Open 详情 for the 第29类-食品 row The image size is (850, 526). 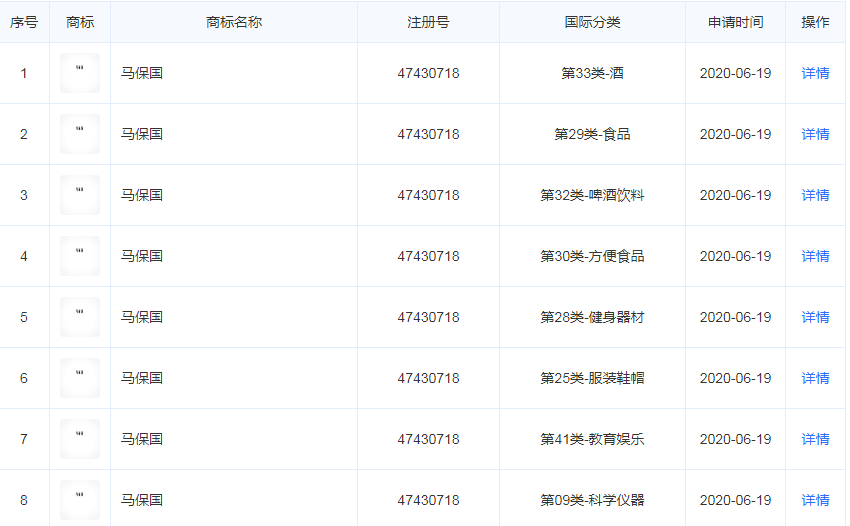click(815, 134)
